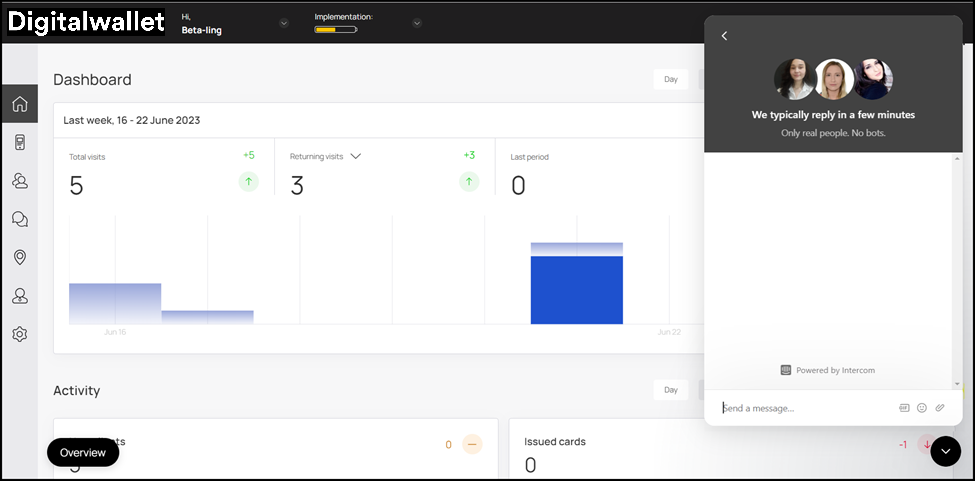Screen dimensions: 975x481
Task: Click the emoji picker icon in chat
Action: [922, 408]
